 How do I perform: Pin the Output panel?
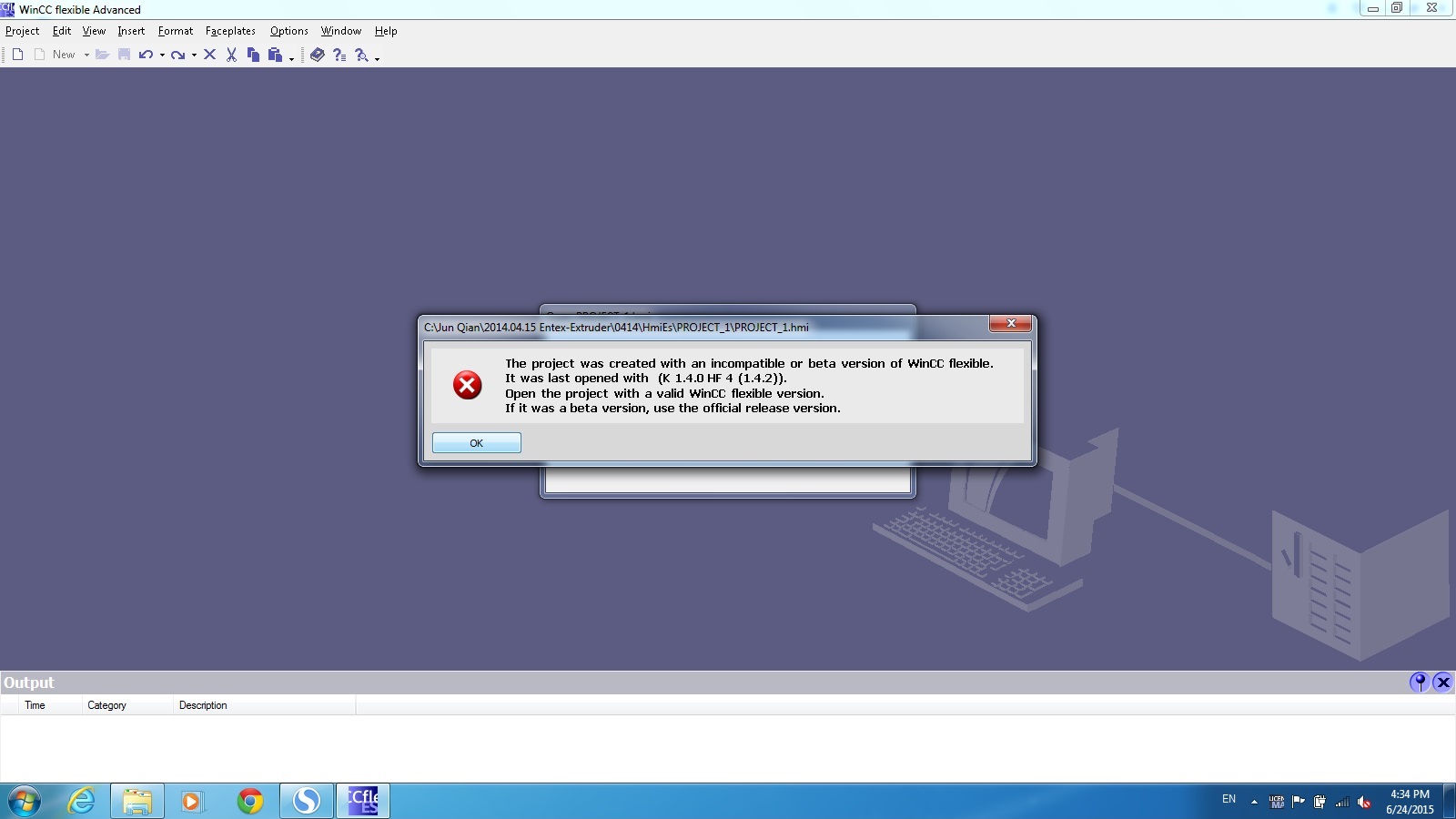coord(1419,682)
